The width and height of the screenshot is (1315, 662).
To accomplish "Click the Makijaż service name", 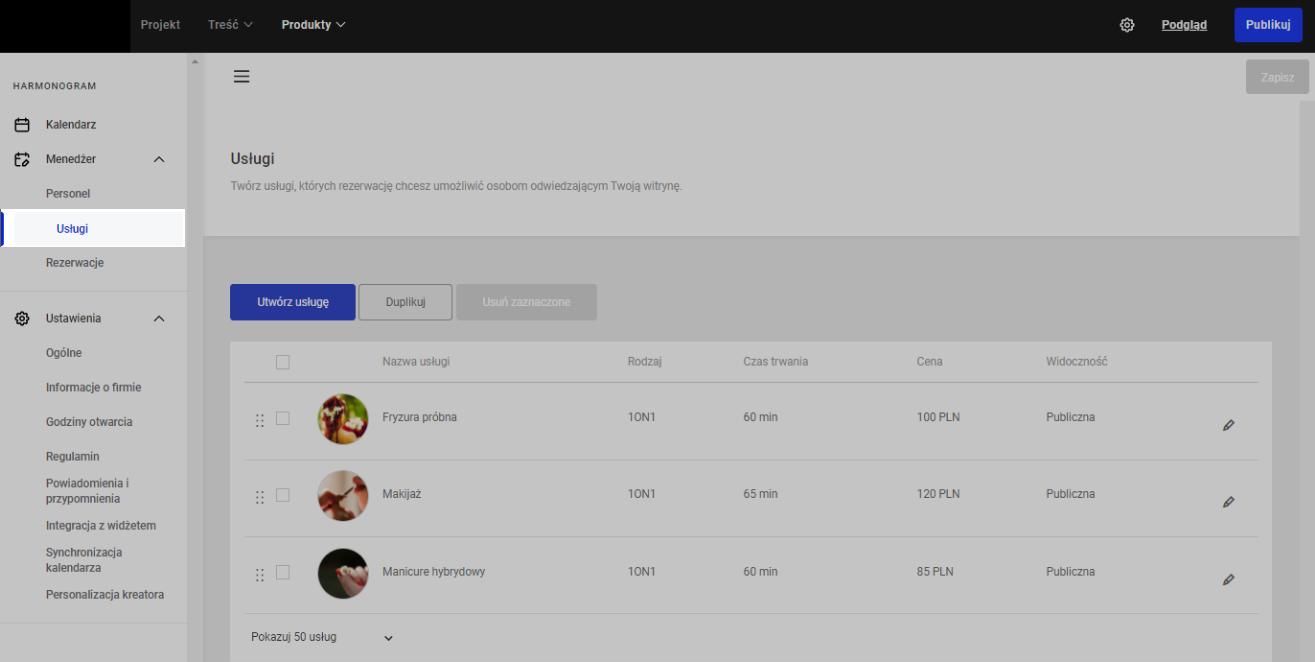I will pyautogui.click(x=402, y=494).
